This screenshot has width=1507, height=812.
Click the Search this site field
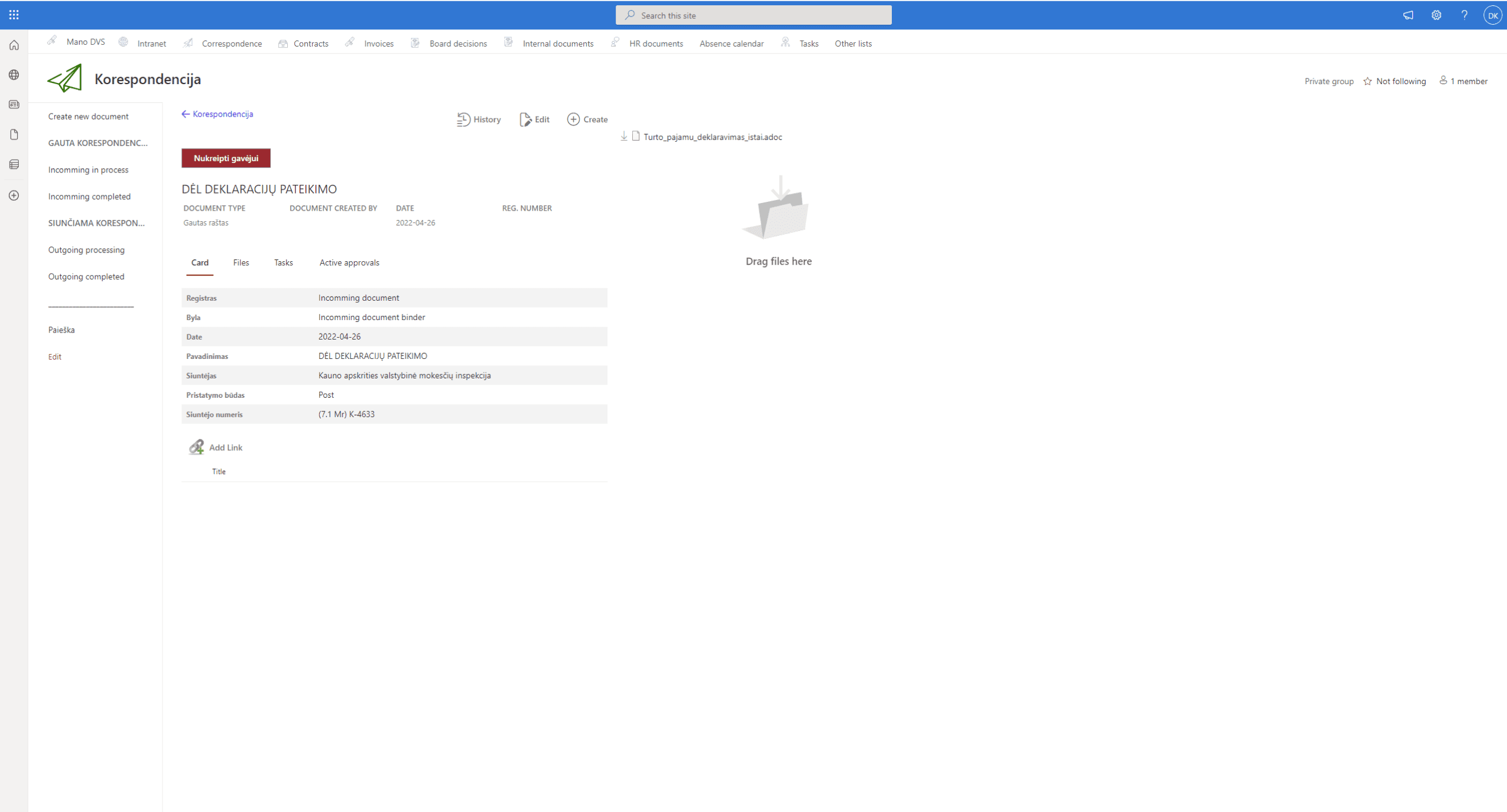(x=753, y=15)
